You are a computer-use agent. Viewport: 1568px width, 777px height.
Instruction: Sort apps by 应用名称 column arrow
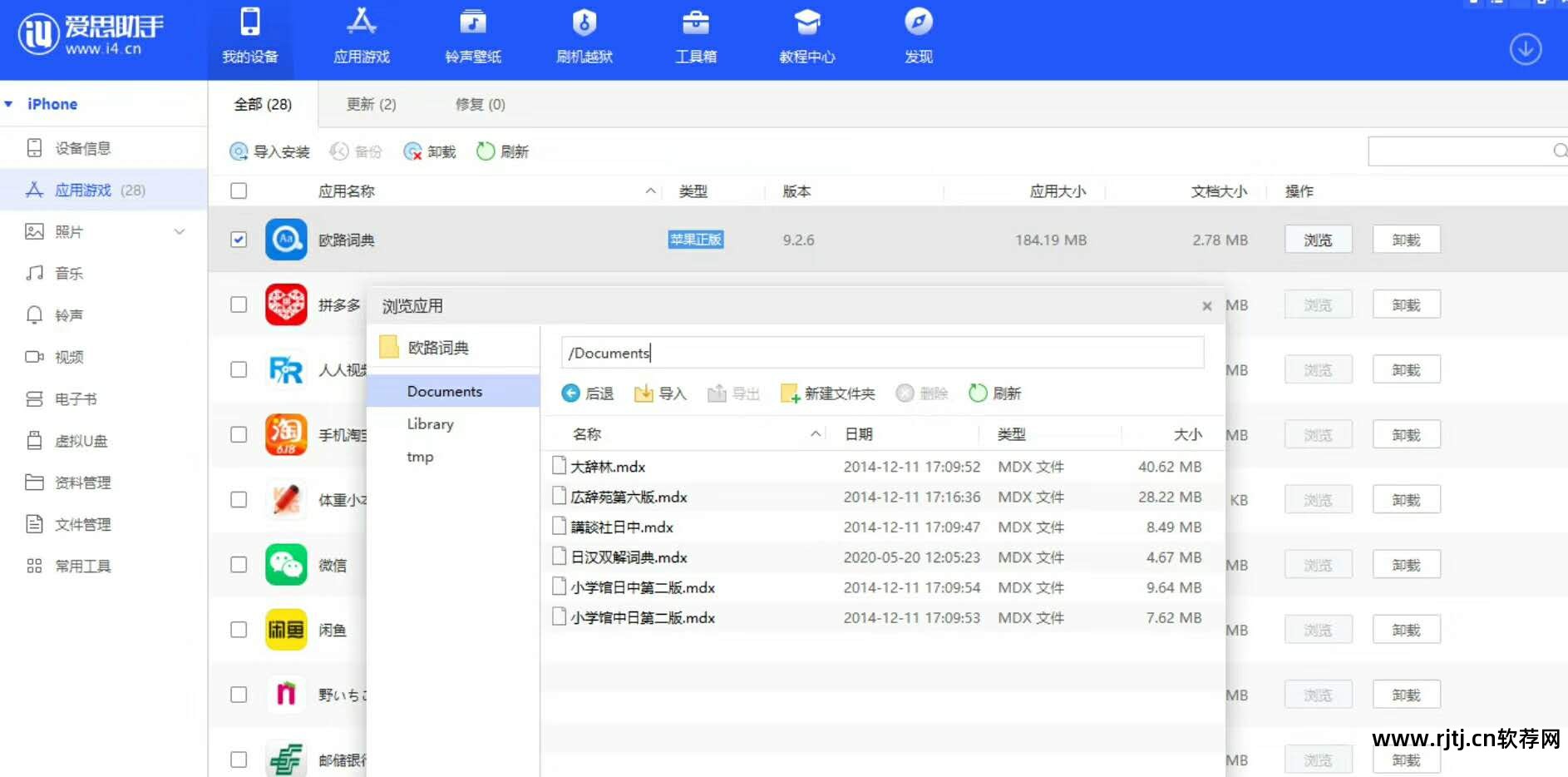point(650,191)
